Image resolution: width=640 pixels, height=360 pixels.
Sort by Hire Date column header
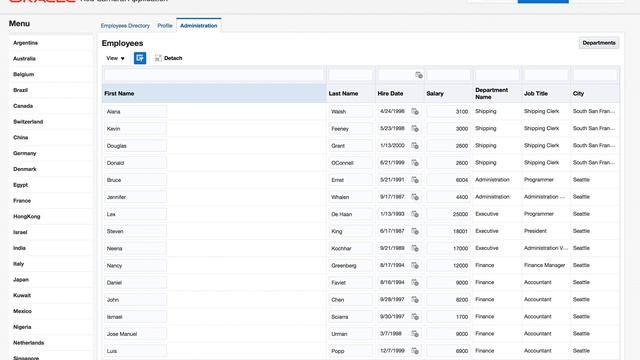coord(400,93)
